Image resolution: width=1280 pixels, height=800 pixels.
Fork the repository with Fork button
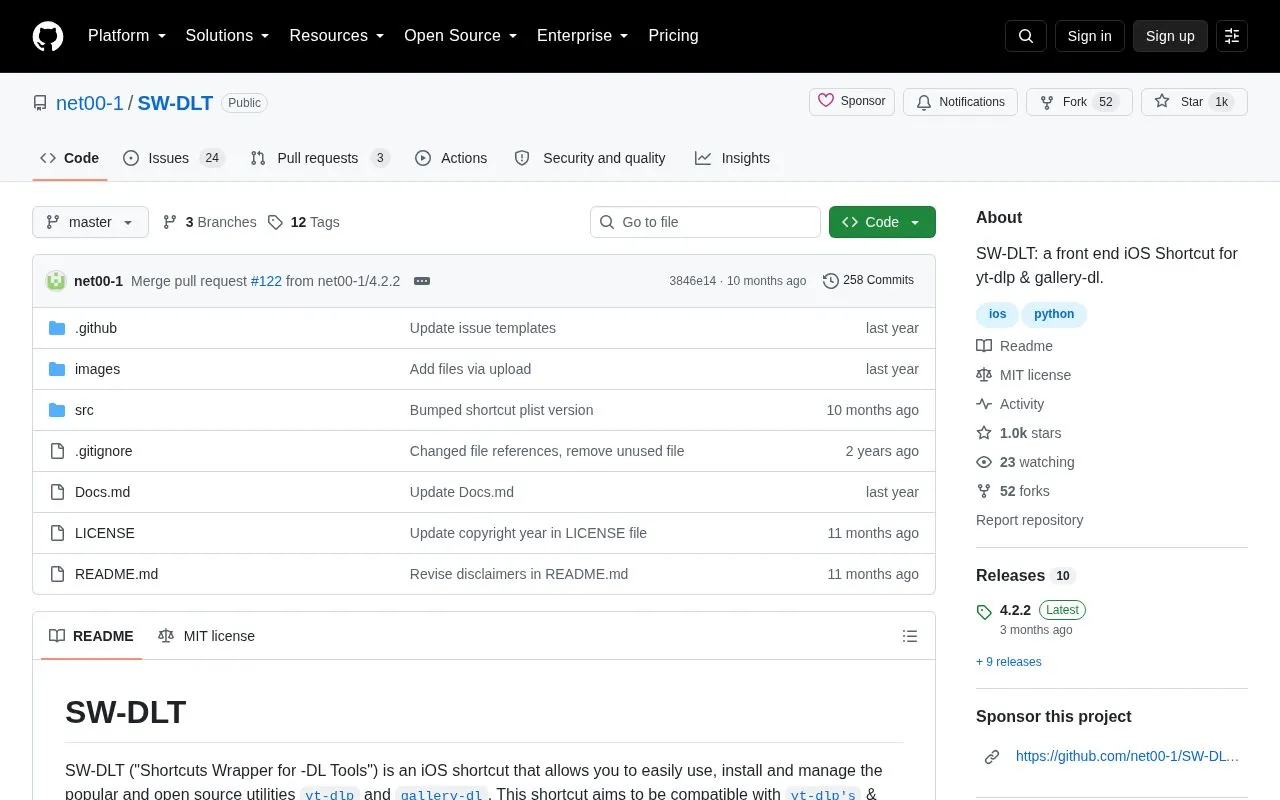(x=1079, y=102)
